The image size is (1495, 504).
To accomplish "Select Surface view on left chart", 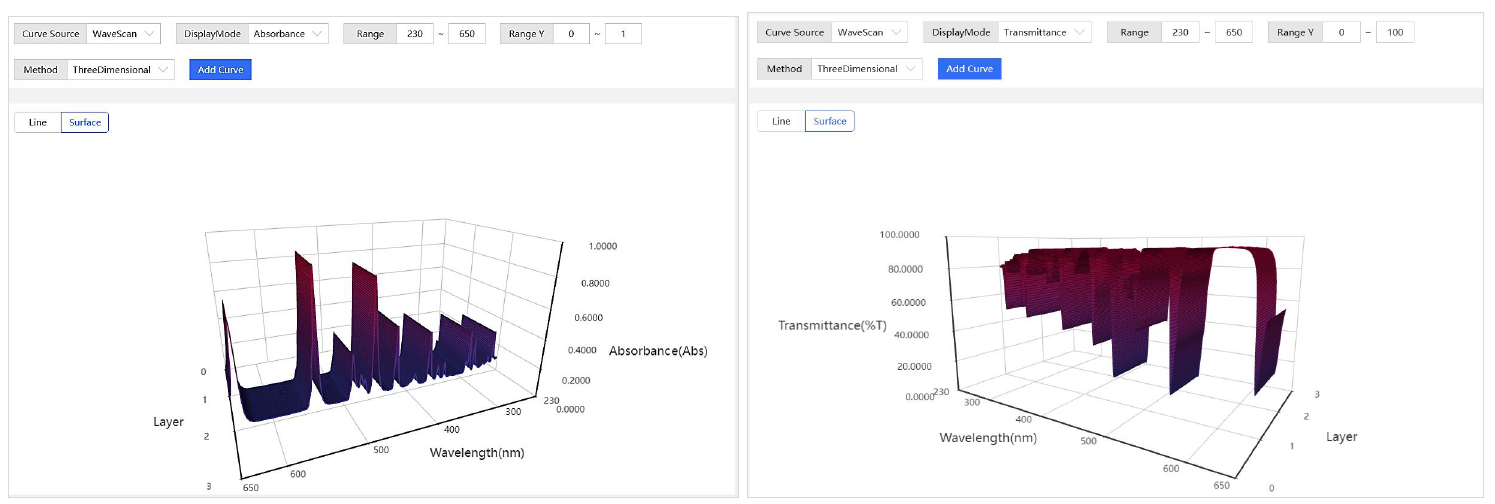I will tap(85, 122).
